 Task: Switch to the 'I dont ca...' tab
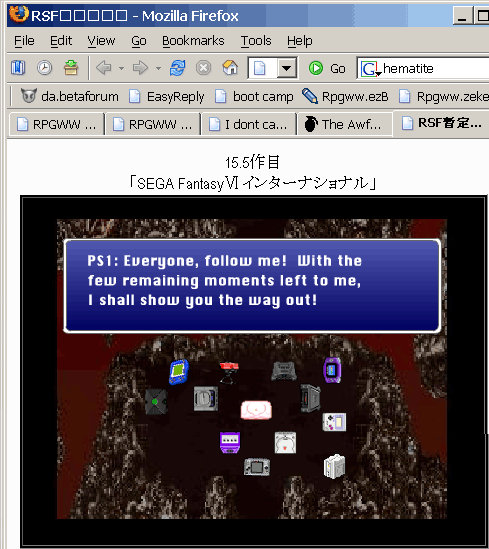(x=249, y=124)
